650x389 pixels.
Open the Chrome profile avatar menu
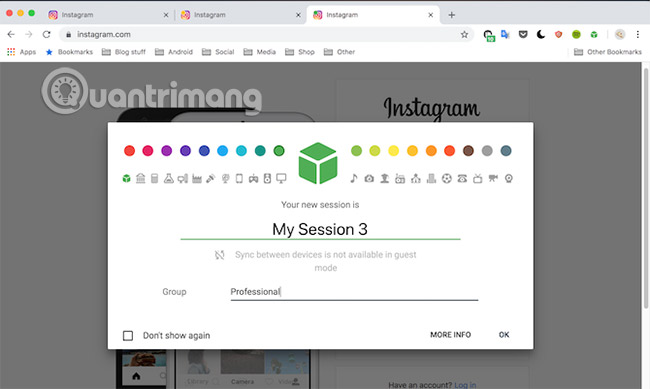[620, 34]
